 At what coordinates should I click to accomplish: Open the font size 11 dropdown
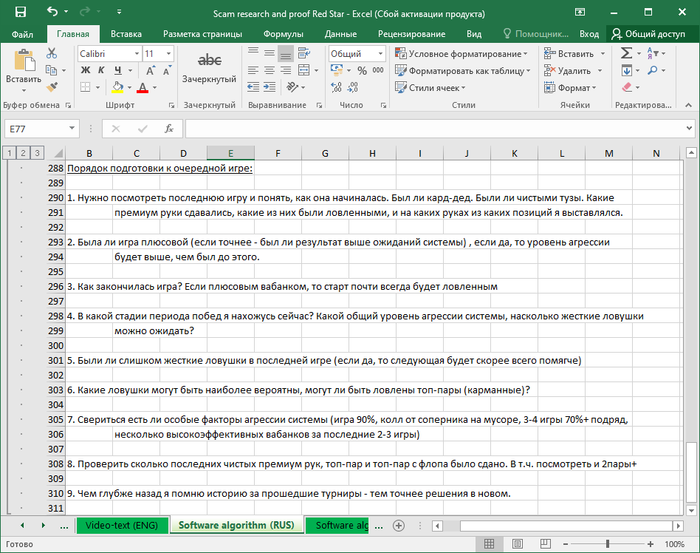click(x=168, y=54)
